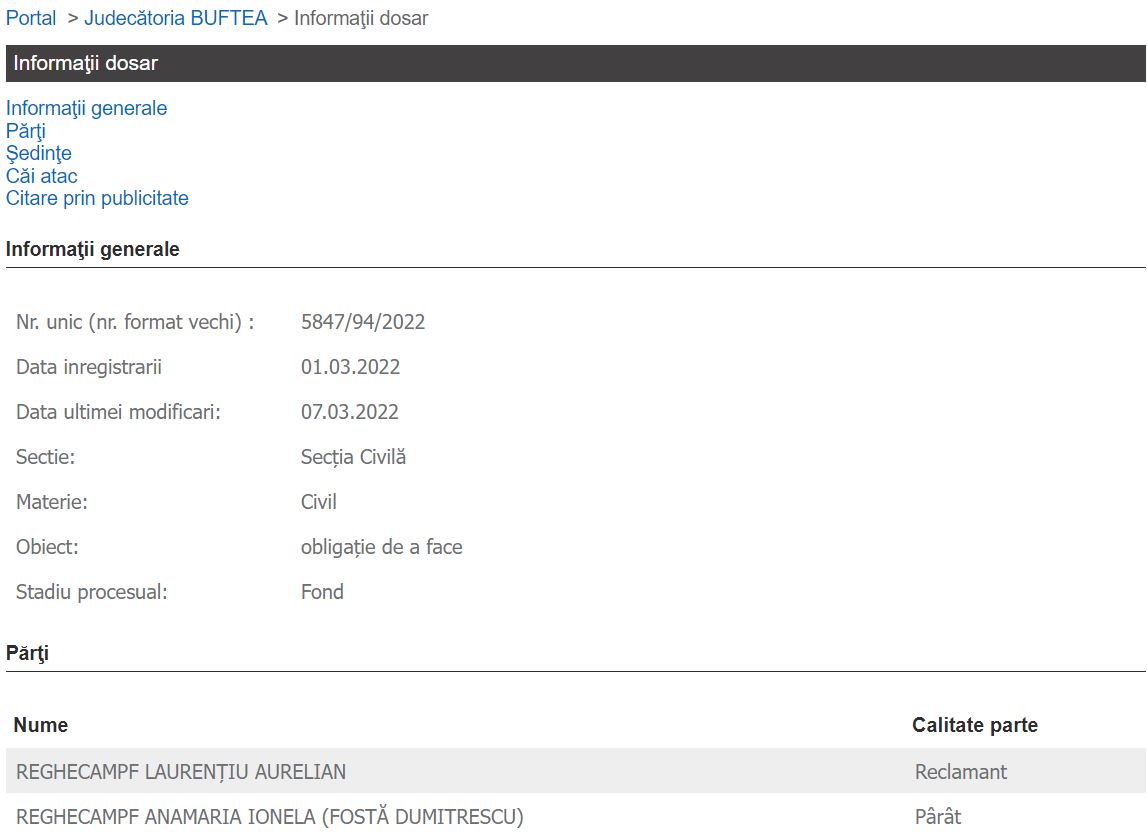Image resolution: width=1147 pixels, height=838 pixels.
Task: Click the dark Informaţii dosar header bar
Action: (575, 63)
